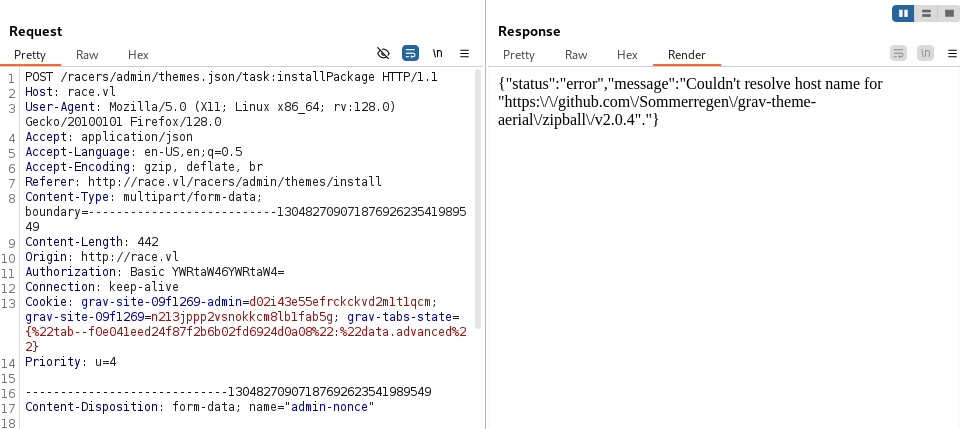This screenshot has height=429, width=960.
Task: Open the Response panel hamburger options menu
Action: tap(952, 54)
